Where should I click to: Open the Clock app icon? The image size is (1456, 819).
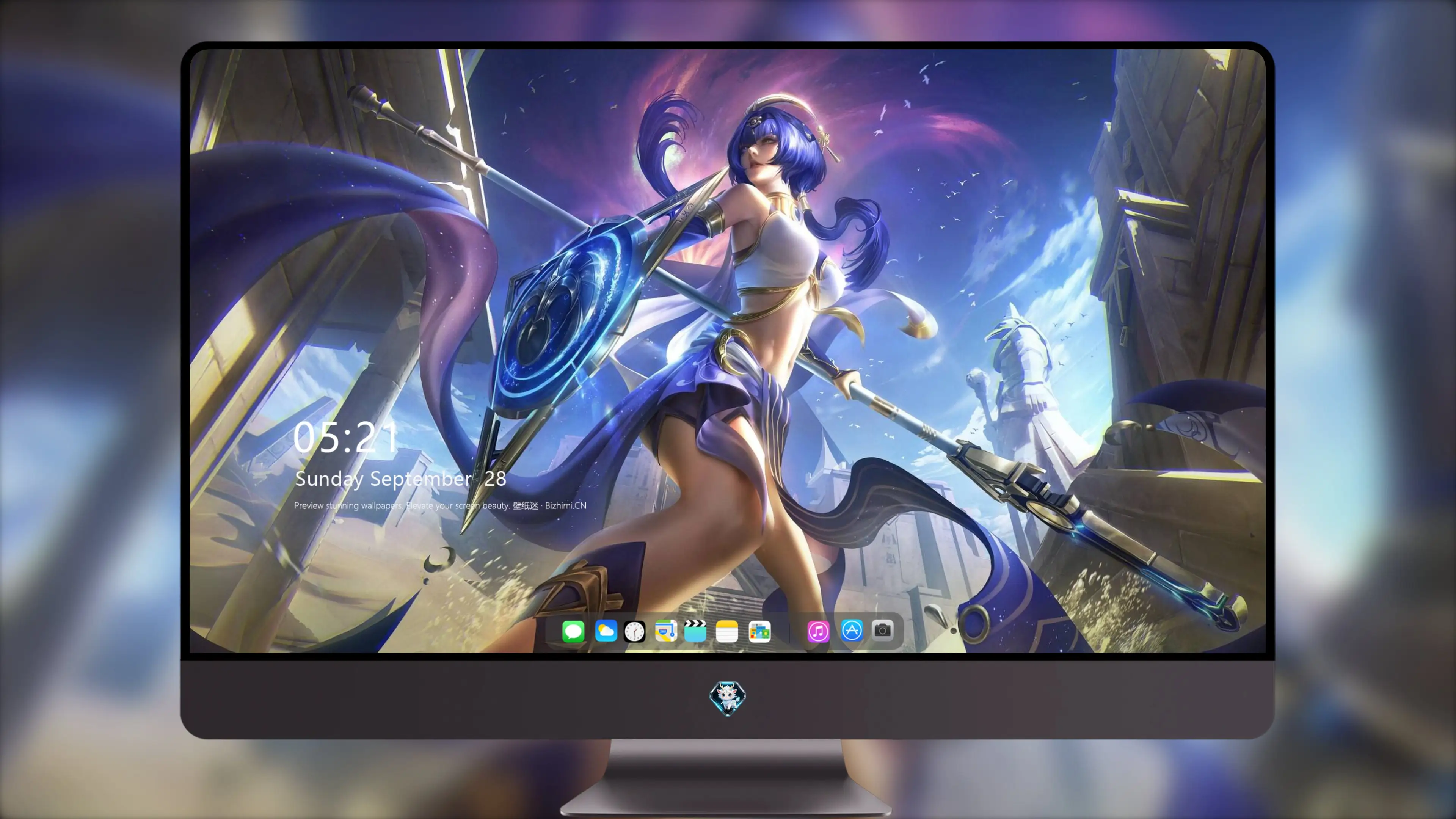[635, 631]
